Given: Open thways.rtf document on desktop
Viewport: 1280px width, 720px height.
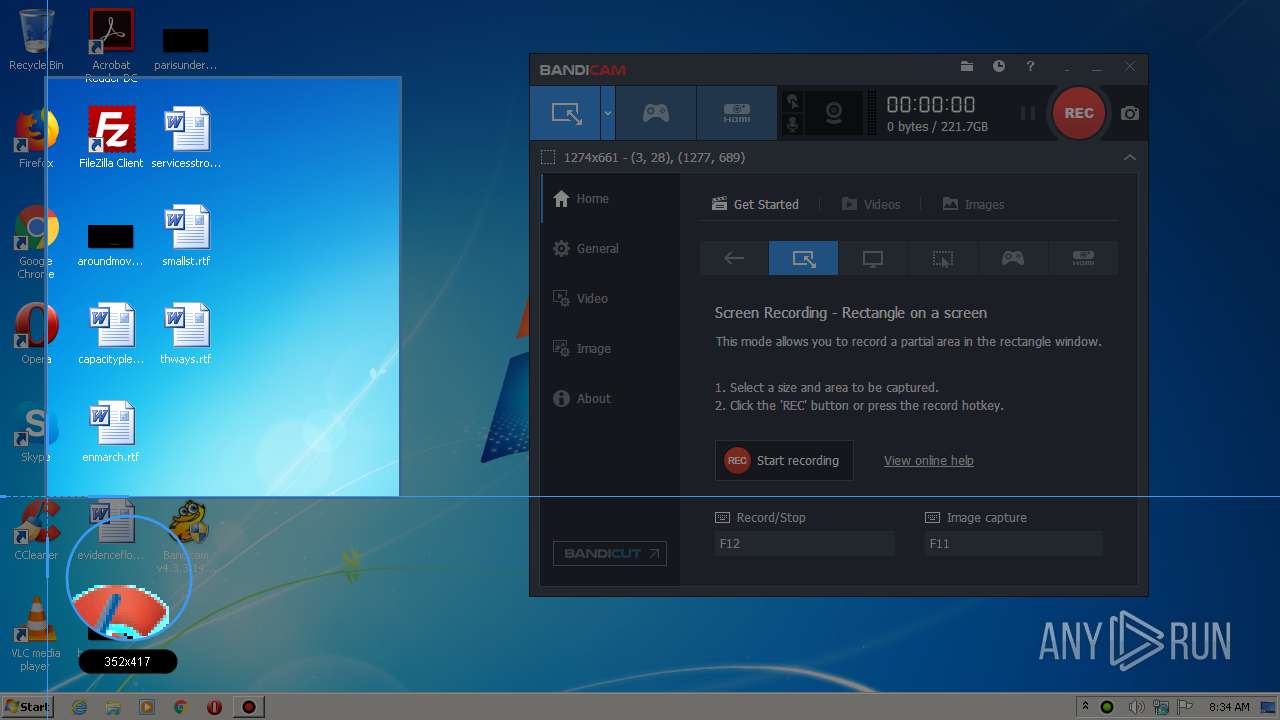Looking at the screenshot, I should (x=186, y=334).
